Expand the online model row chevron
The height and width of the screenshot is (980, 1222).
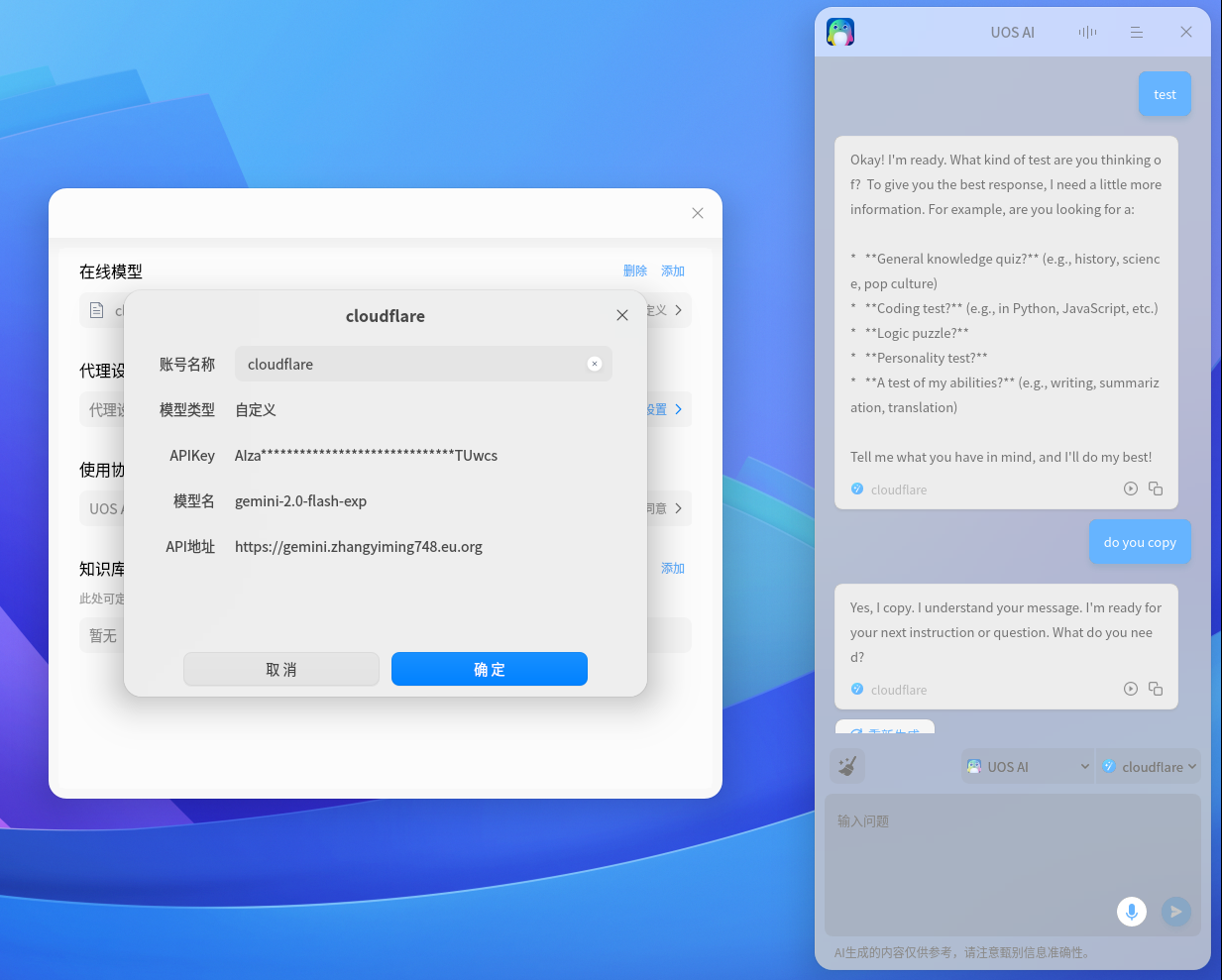[678, 310]
